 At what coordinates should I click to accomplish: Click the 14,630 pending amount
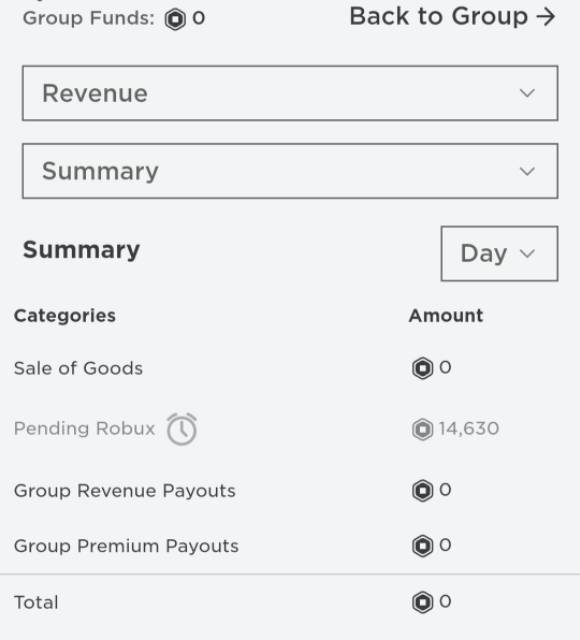click(x=469, y=429)
